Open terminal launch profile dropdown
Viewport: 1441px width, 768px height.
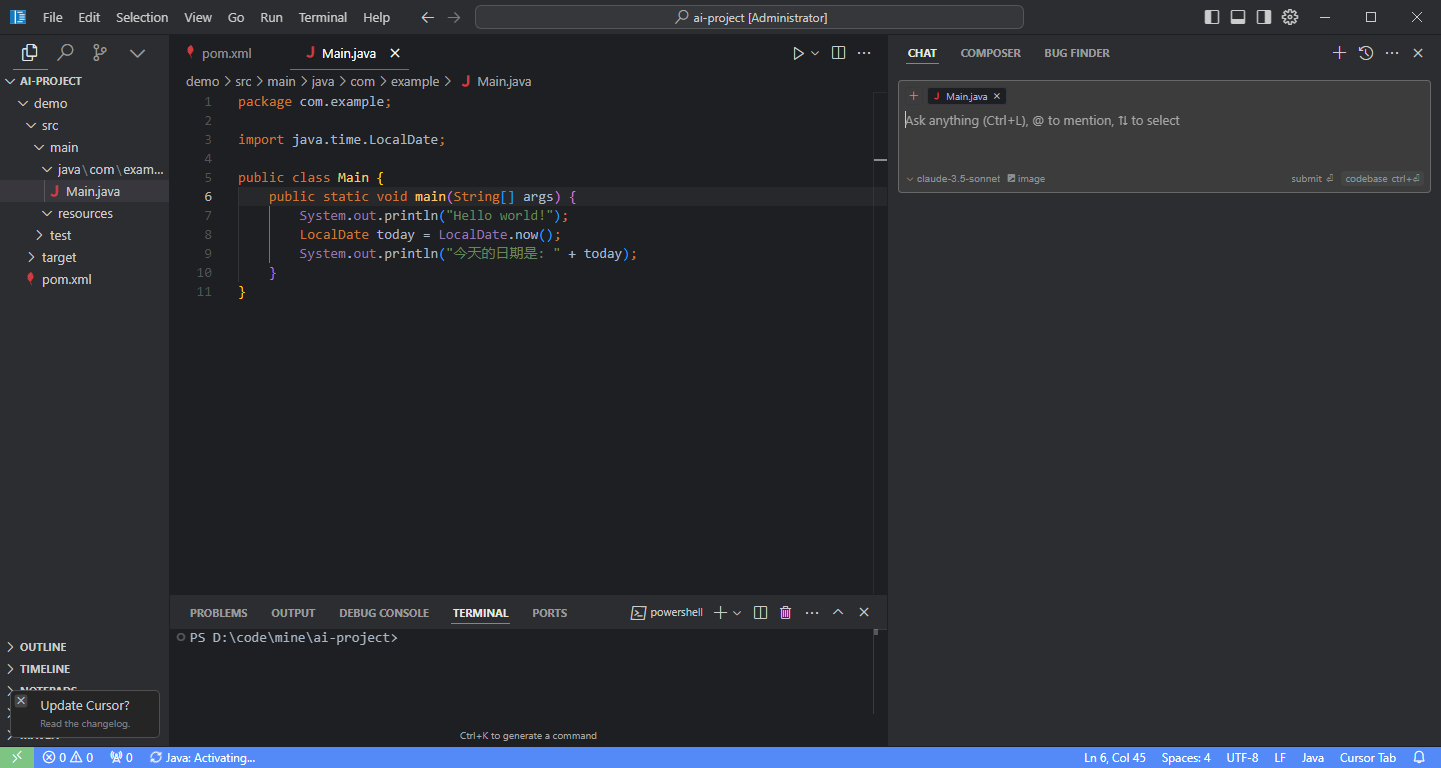pyautogui.click(x=737, y=612)
